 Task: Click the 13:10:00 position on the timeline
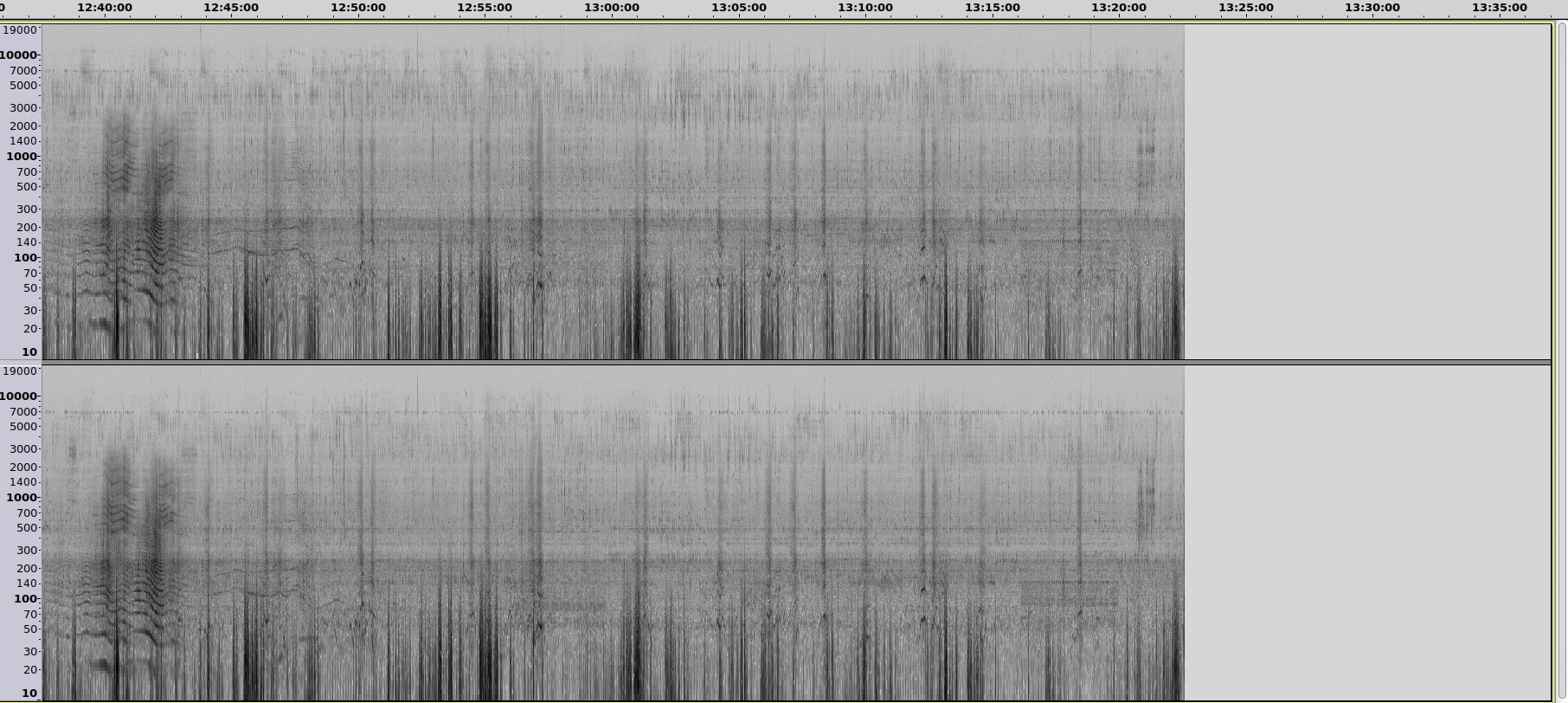pyautogui.click(x=865, y=8)
